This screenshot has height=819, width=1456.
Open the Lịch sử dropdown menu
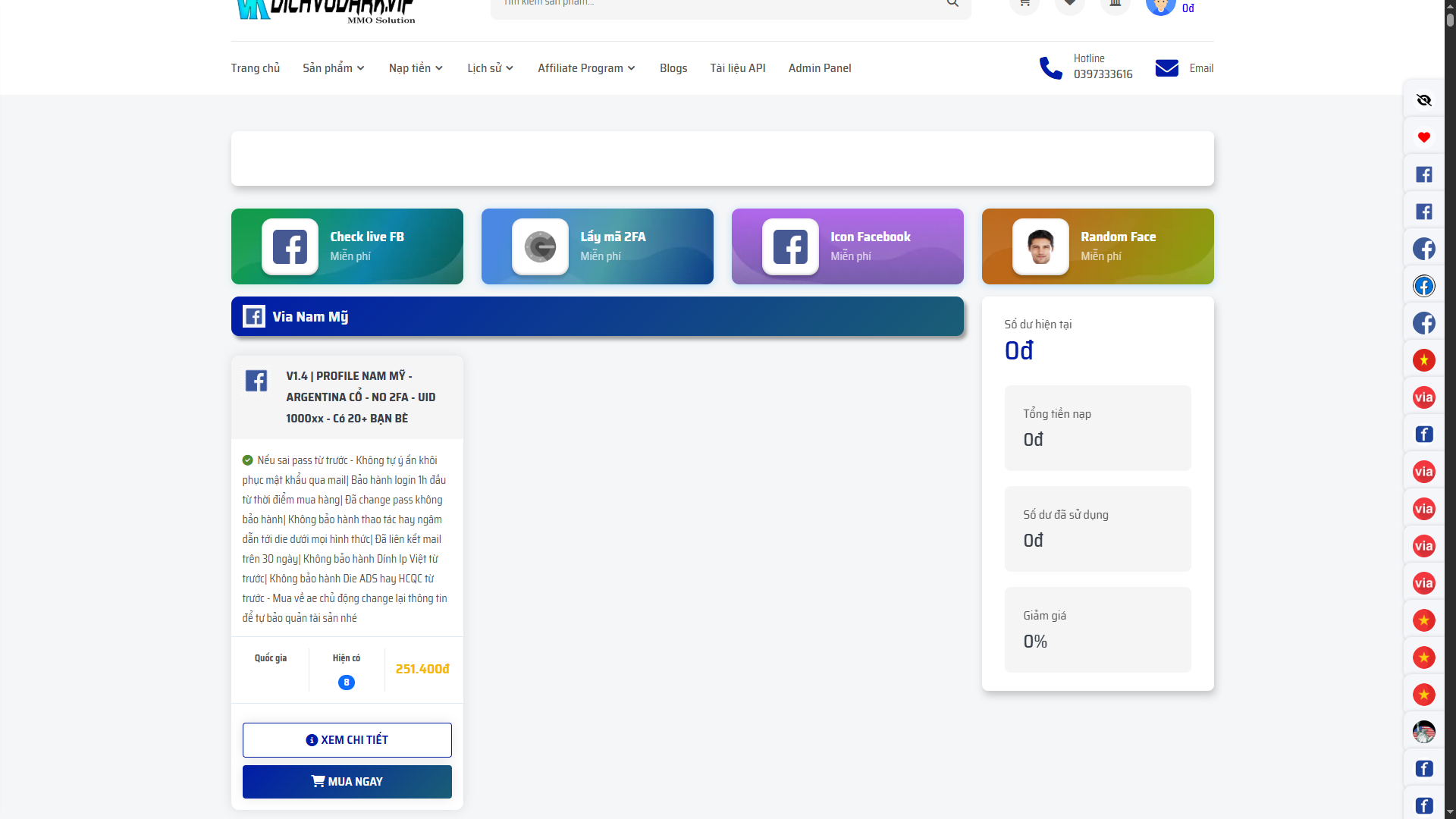490,68
